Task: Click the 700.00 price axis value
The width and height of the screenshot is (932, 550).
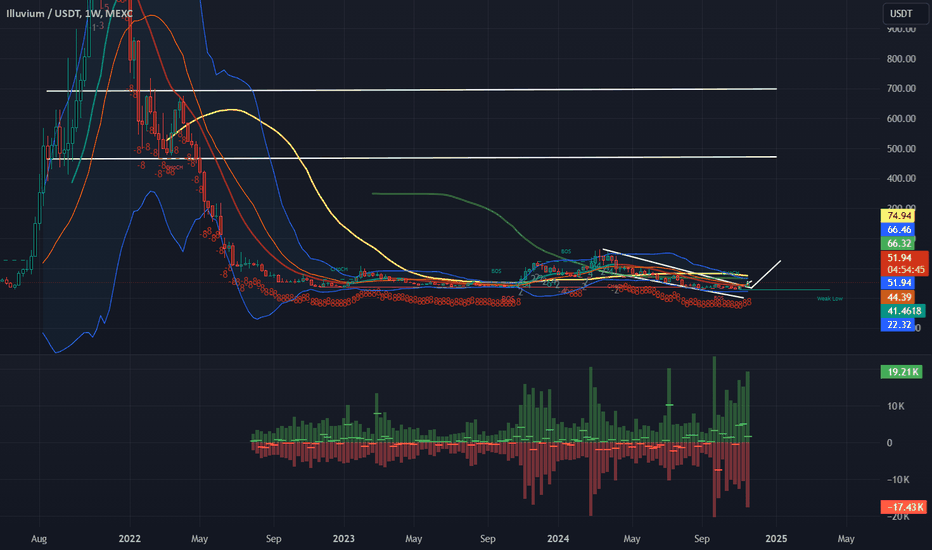Action: click(x=901, y=89)
